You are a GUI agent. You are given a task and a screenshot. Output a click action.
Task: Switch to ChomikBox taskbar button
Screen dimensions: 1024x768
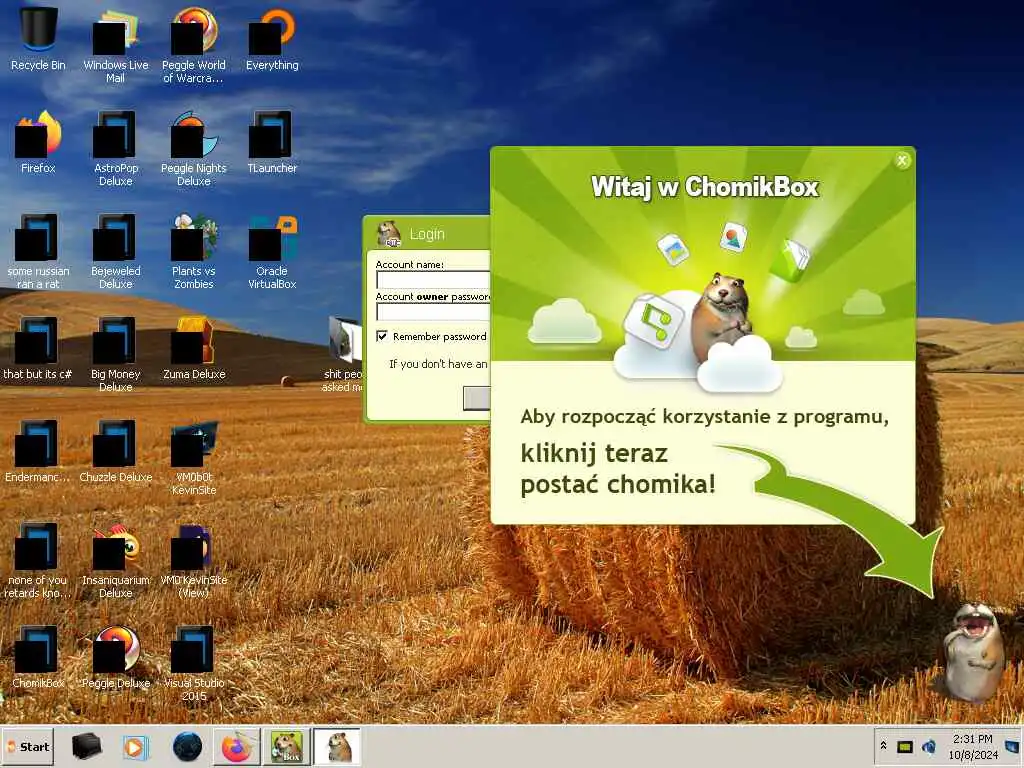[x=287, y=746]
